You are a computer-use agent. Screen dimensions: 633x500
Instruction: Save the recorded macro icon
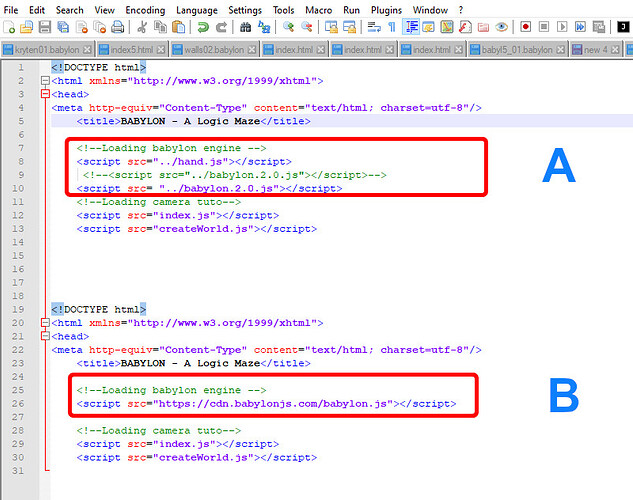tap(599, 27)
